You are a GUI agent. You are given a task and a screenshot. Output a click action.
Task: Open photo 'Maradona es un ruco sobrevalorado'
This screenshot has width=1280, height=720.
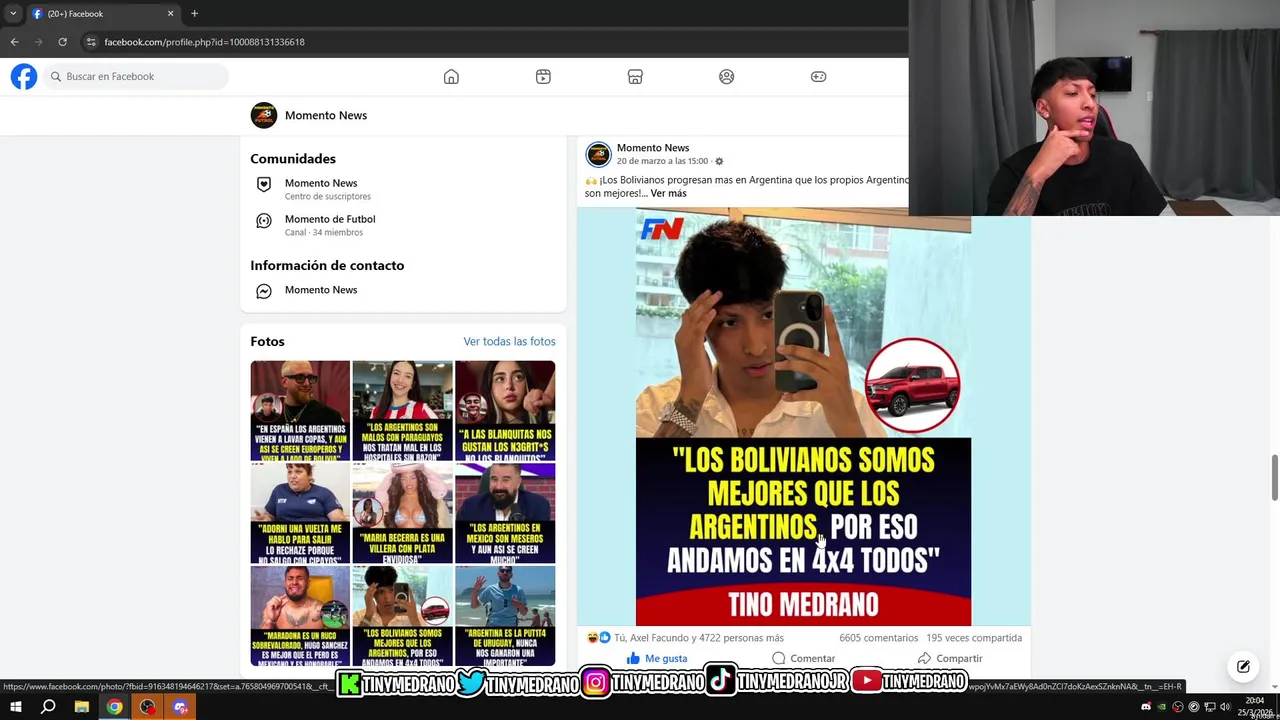click(x=300, y=616)
